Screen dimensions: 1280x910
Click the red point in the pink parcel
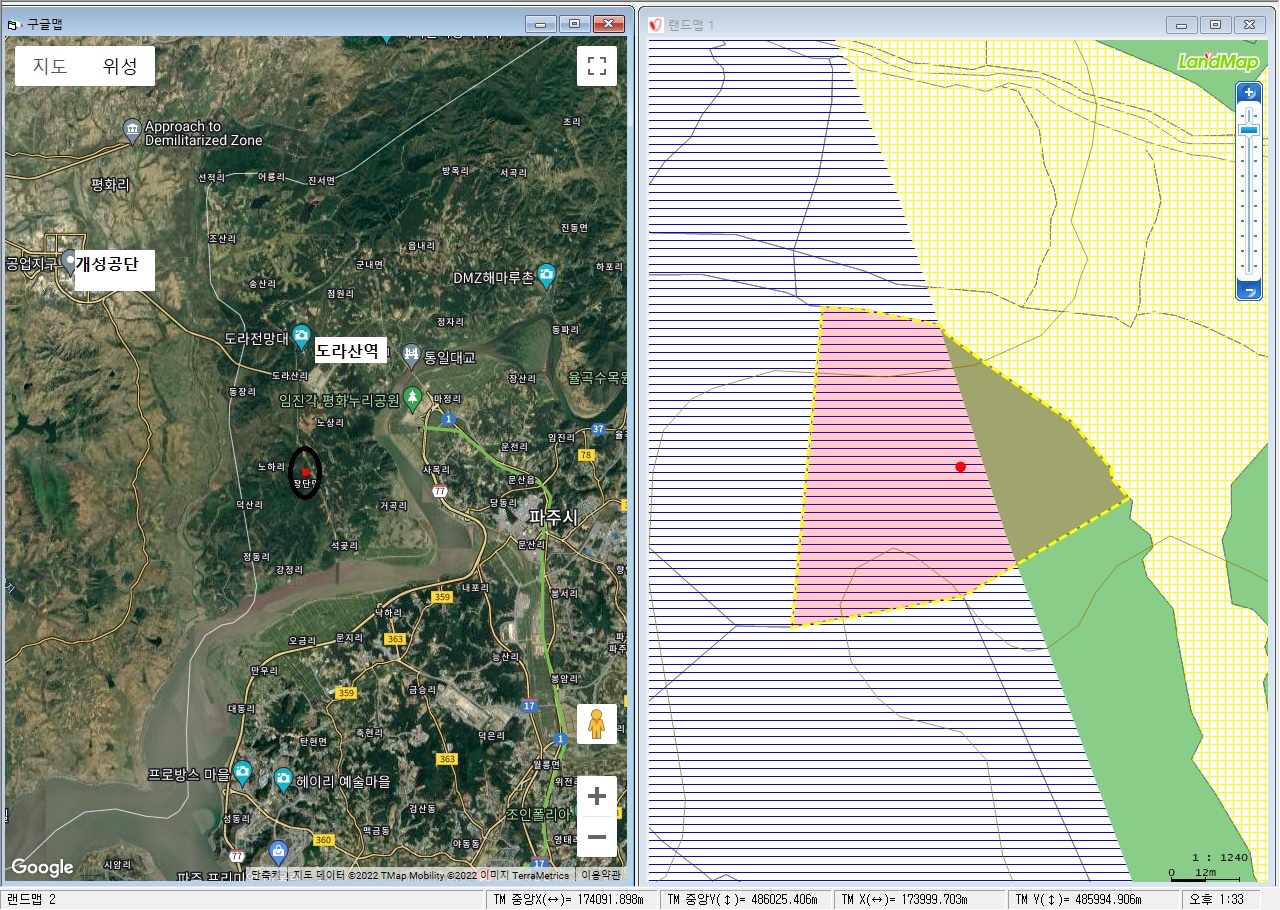(960, 467)
